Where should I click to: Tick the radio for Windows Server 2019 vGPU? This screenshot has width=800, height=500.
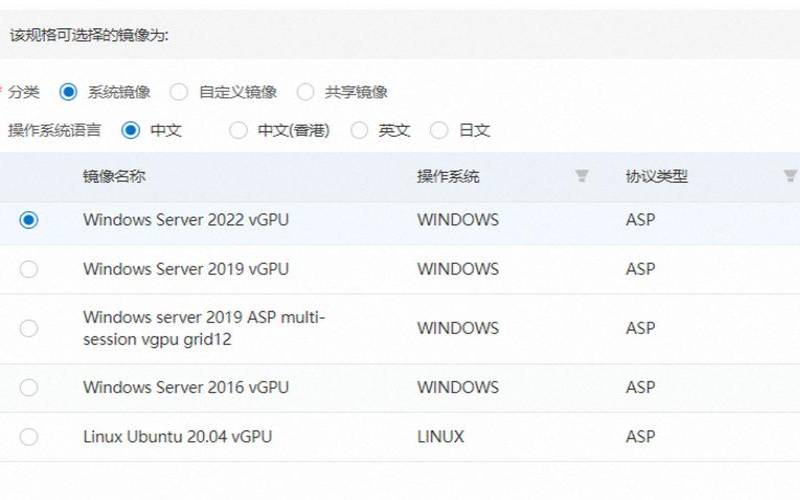[29, 269]
